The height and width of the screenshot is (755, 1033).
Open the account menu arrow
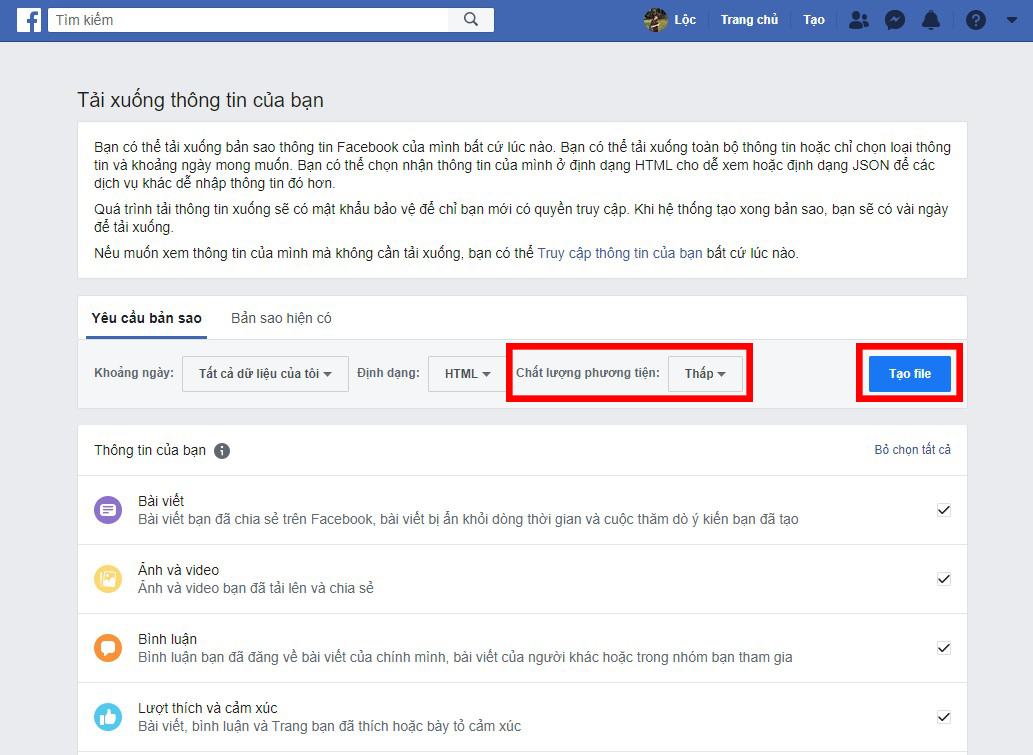[1012, 20]
